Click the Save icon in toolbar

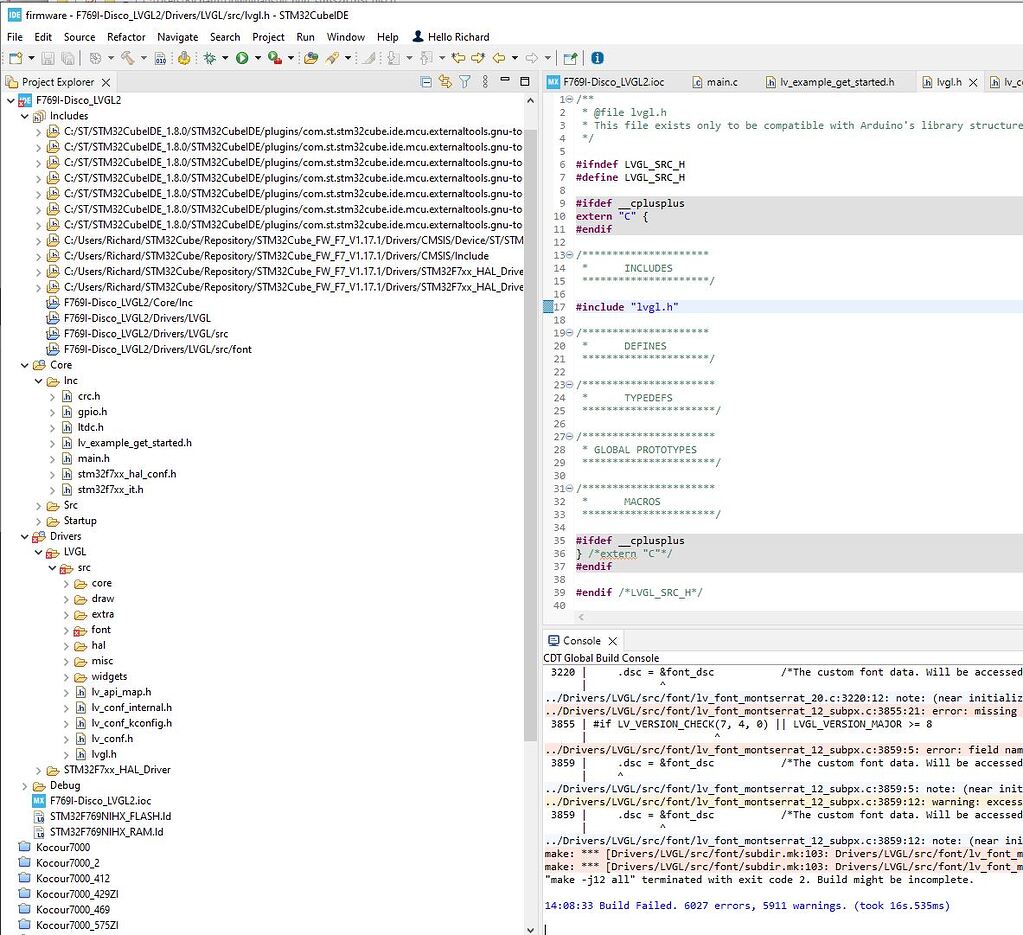coord(48,59)
